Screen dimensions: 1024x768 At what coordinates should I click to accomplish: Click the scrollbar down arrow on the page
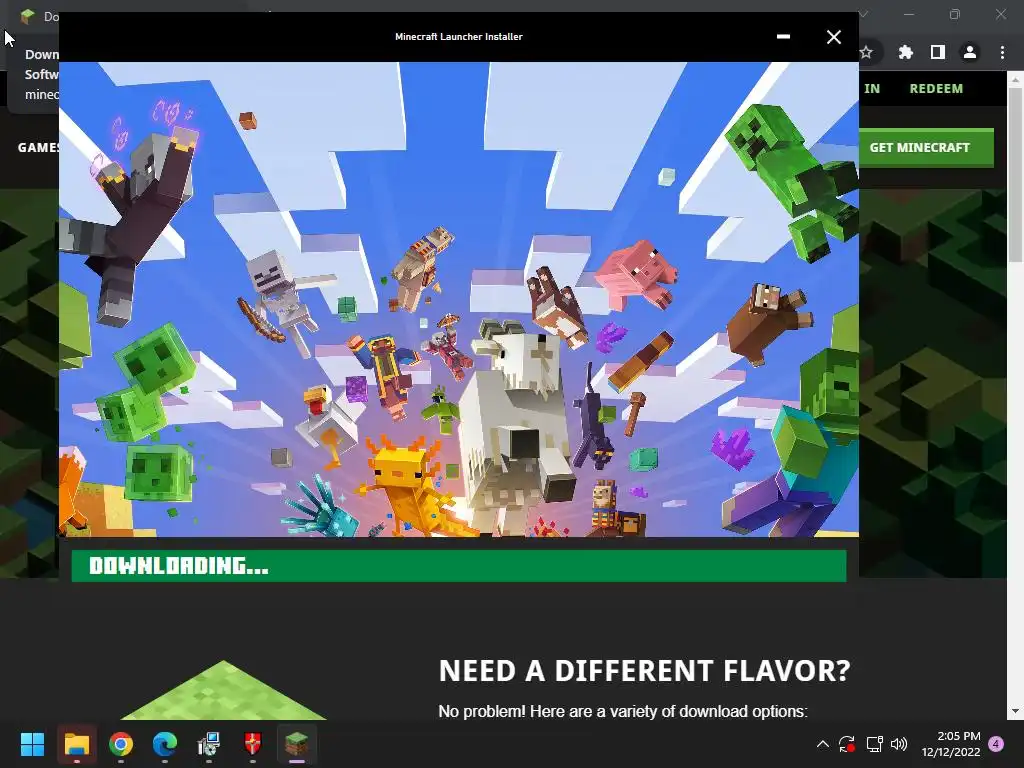[1015, 711]
